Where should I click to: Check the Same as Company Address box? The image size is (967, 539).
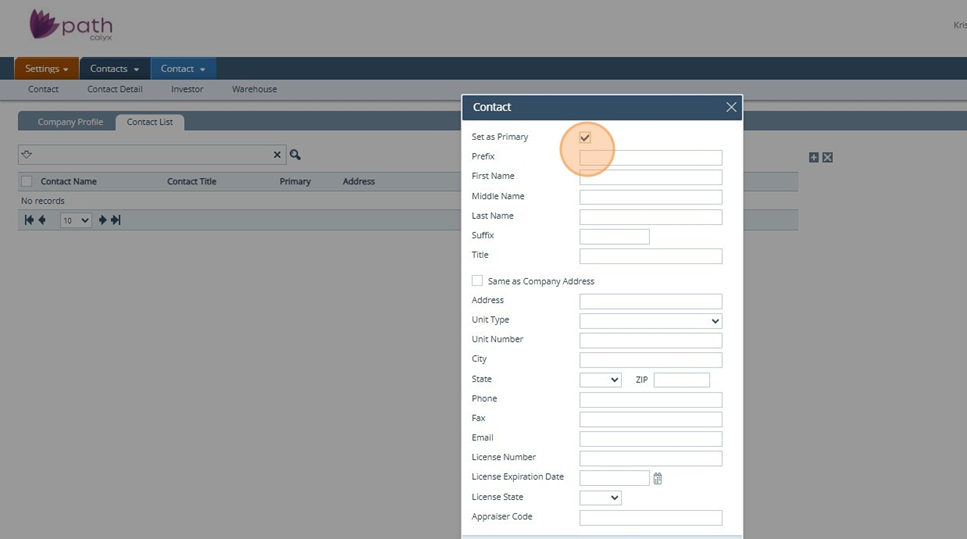point(477,281)
